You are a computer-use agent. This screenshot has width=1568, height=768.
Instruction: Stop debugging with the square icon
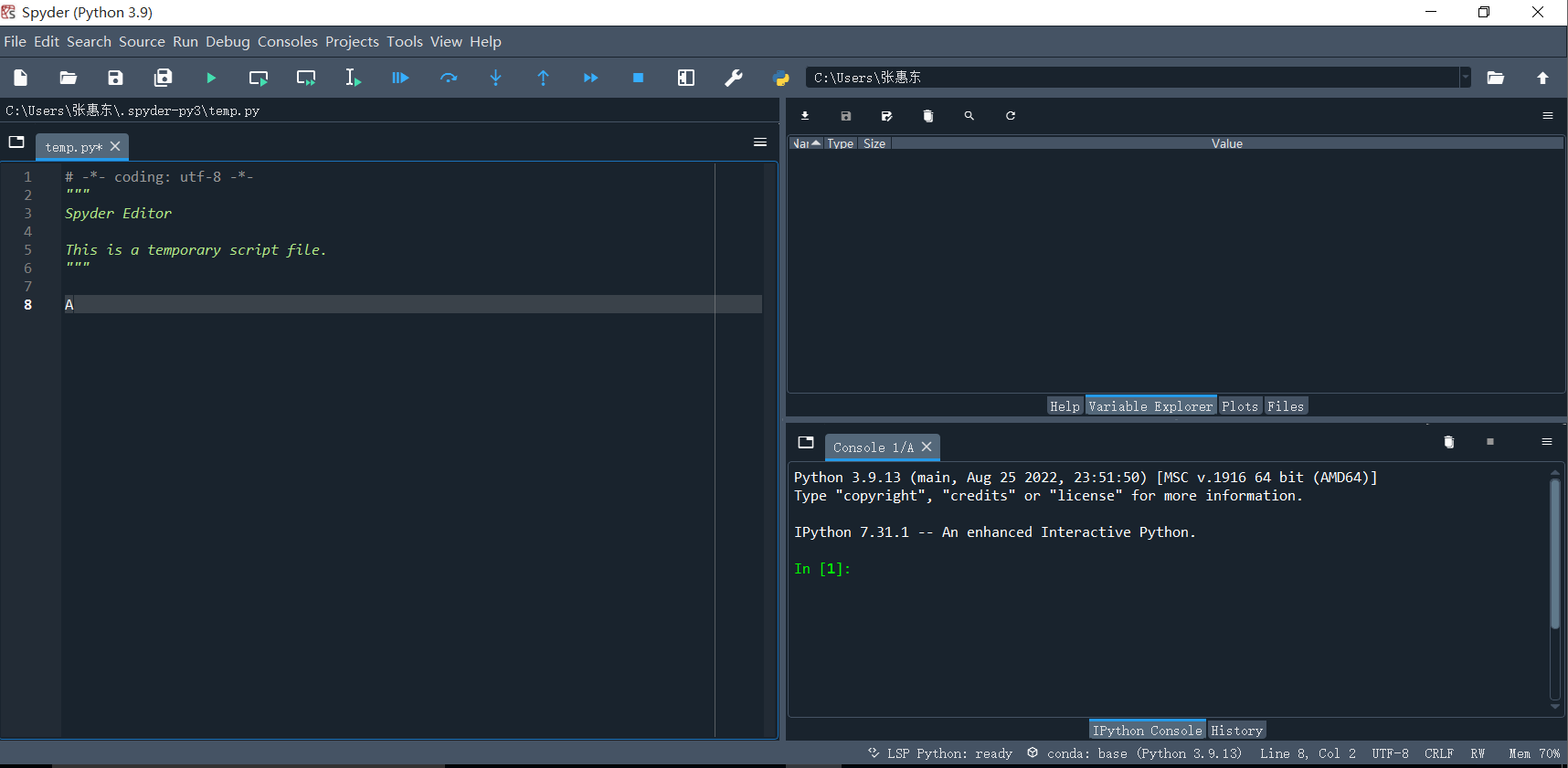pos(639,78)
